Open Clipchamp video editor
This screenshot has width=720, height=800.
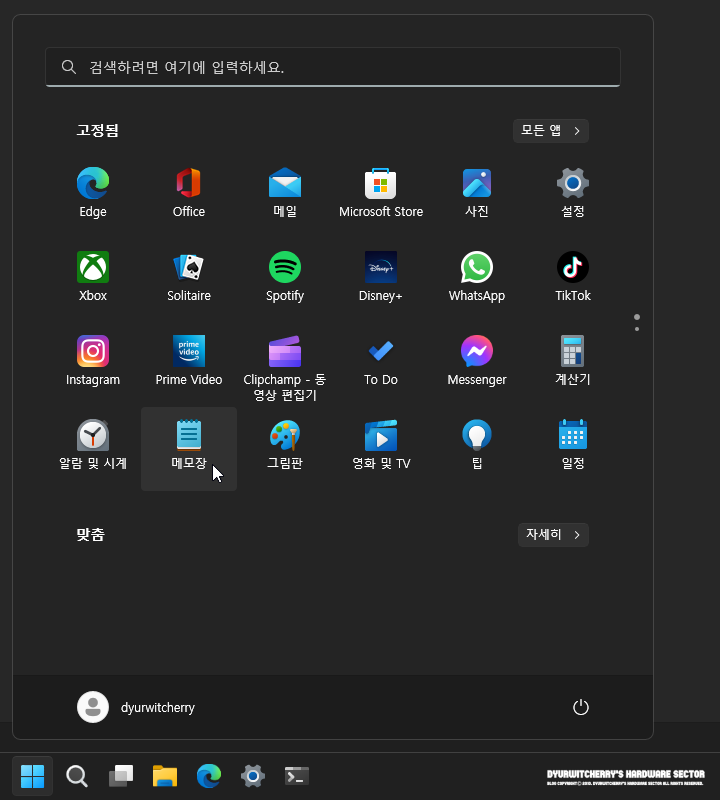[x=285, y=367]
